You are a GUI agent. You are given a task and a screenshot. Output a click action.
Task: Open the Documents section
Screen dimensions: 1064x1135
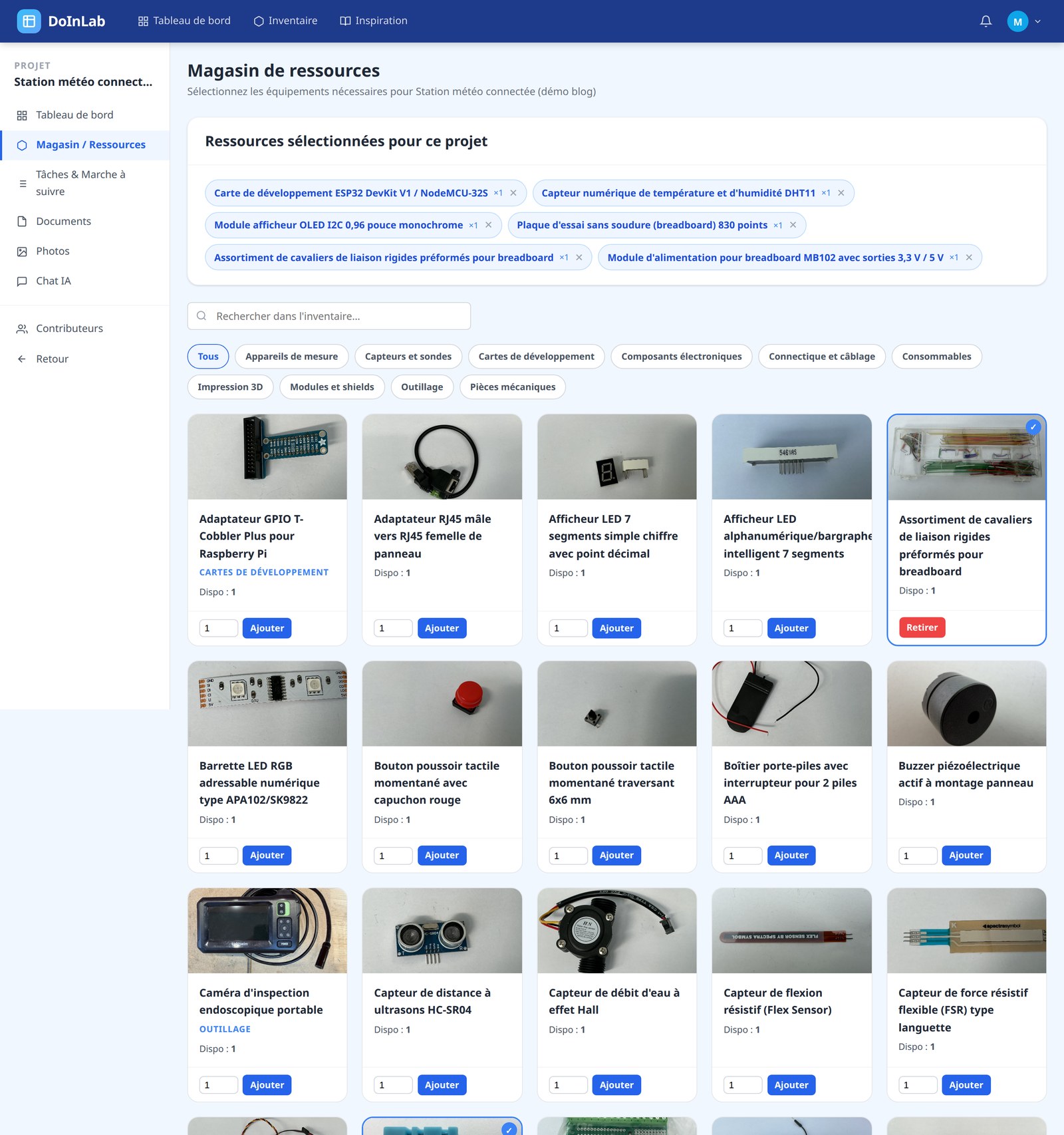[x=84, y=222]
